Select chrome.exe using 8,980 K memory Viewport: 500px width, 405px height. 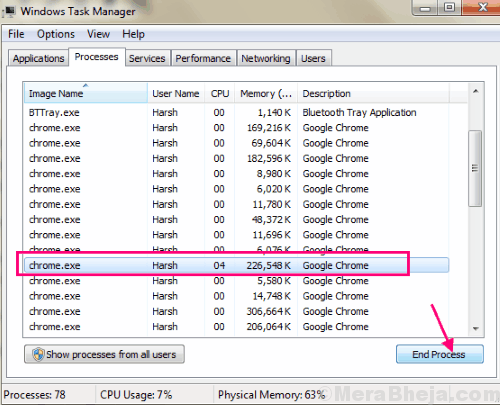[x=236, y=174]
